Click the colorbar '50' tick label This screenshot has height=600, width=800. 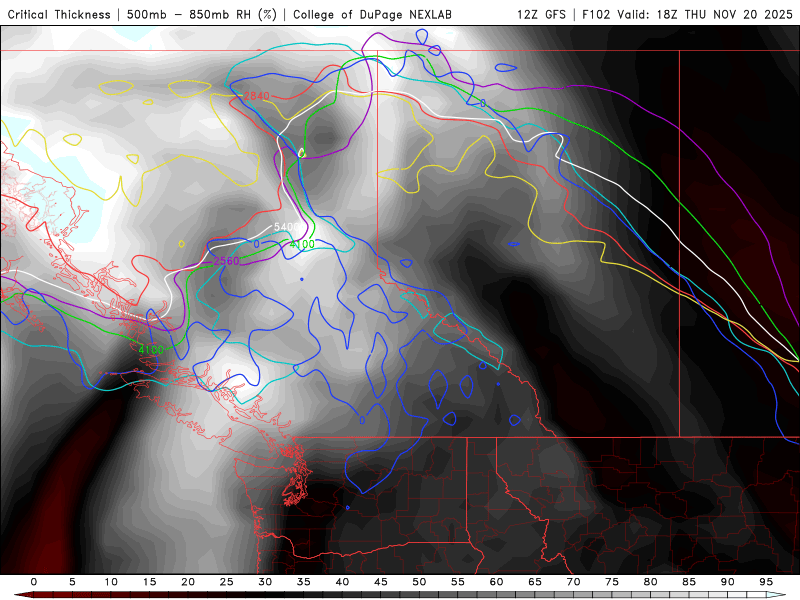pos(419,582)
